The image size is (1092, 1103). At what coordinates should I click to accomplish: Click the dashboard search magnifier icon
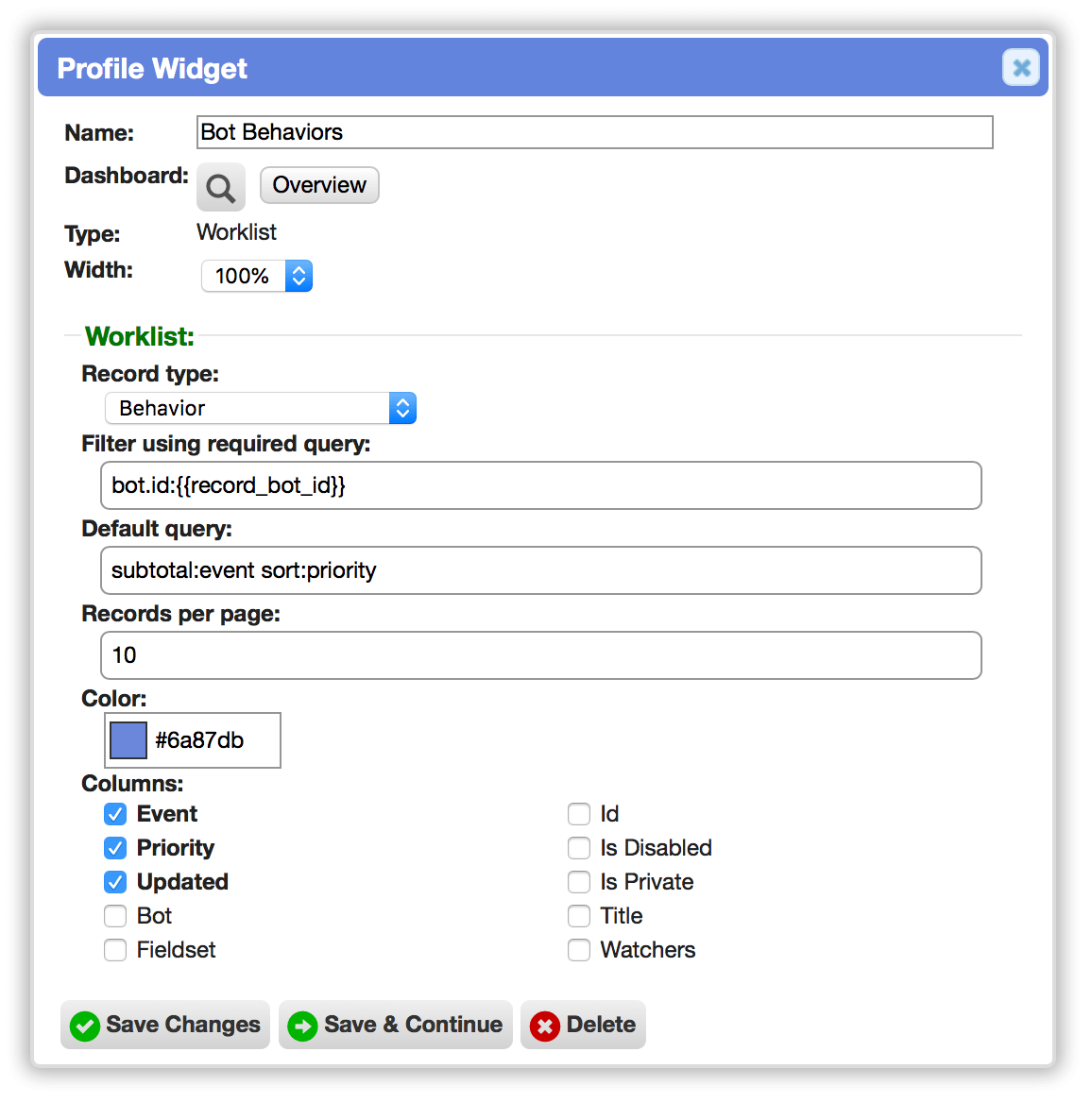[220, 187]
